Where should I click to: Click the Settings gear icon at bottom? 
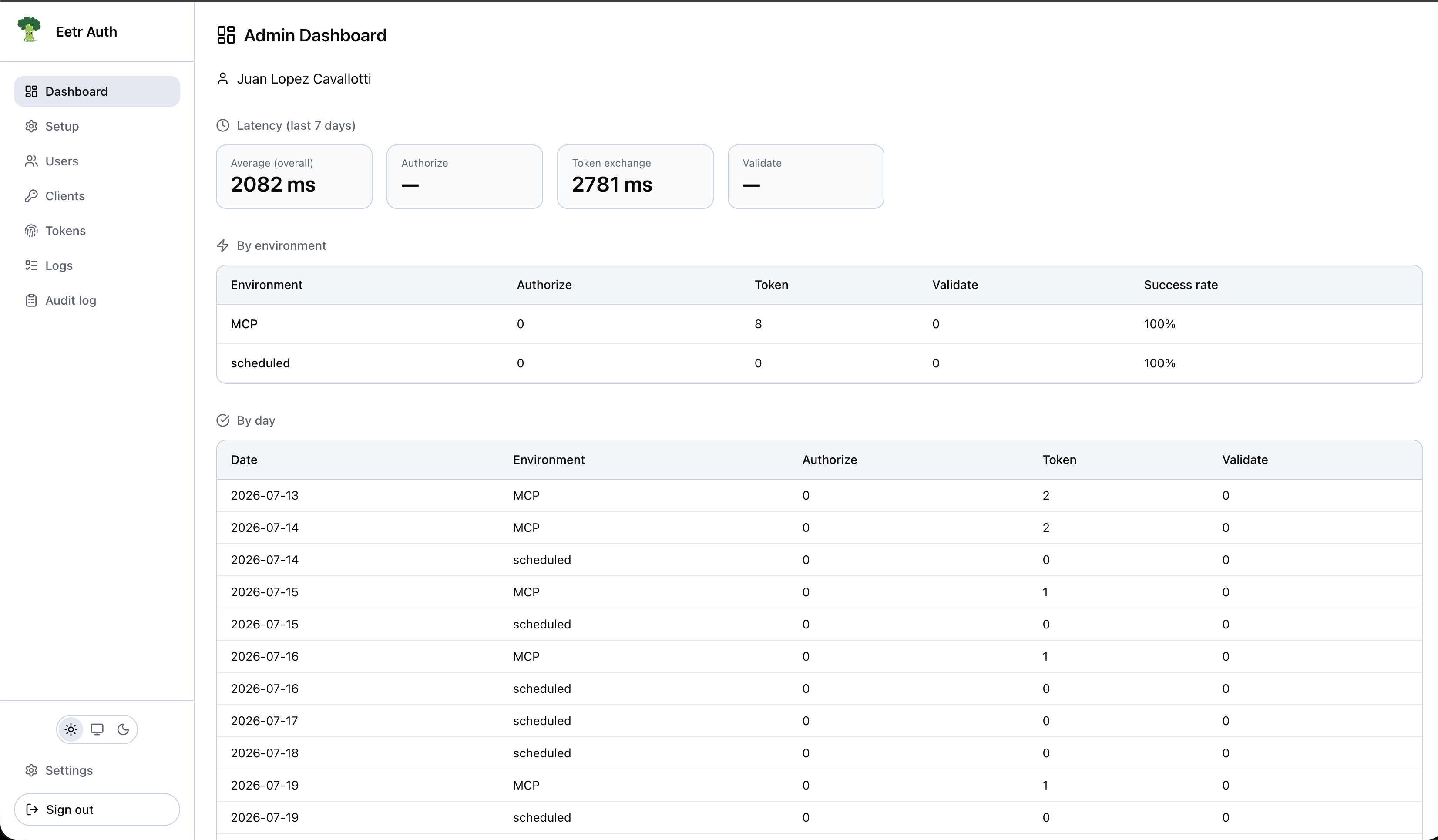click(31, 770)
